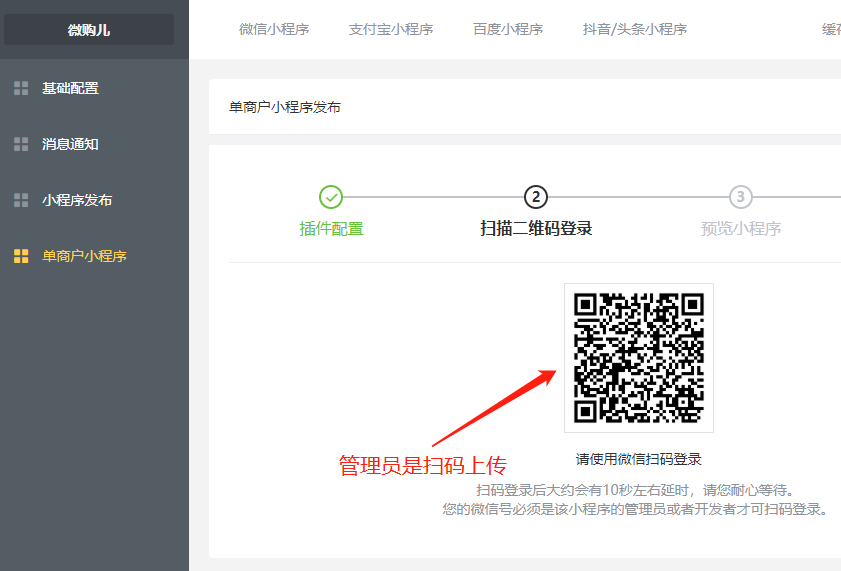
Task: Click the step 3 circle indicator
Action: click(741, 197)
